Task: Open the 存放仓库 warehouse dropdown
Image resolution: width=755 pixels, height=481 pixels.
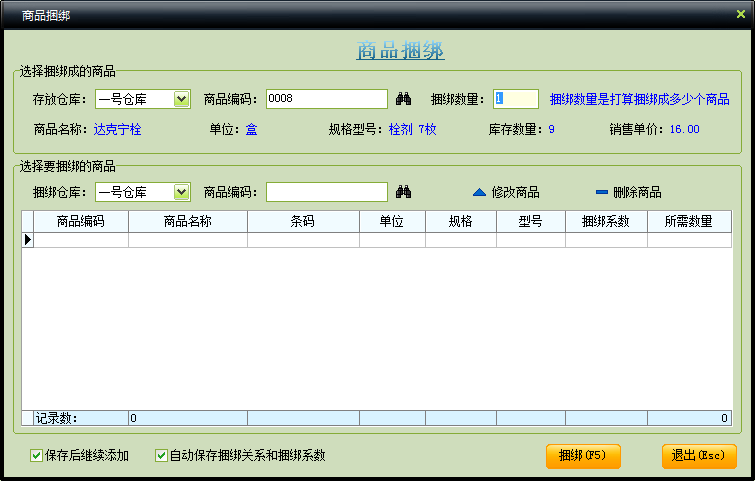Action: click(181, 99)
